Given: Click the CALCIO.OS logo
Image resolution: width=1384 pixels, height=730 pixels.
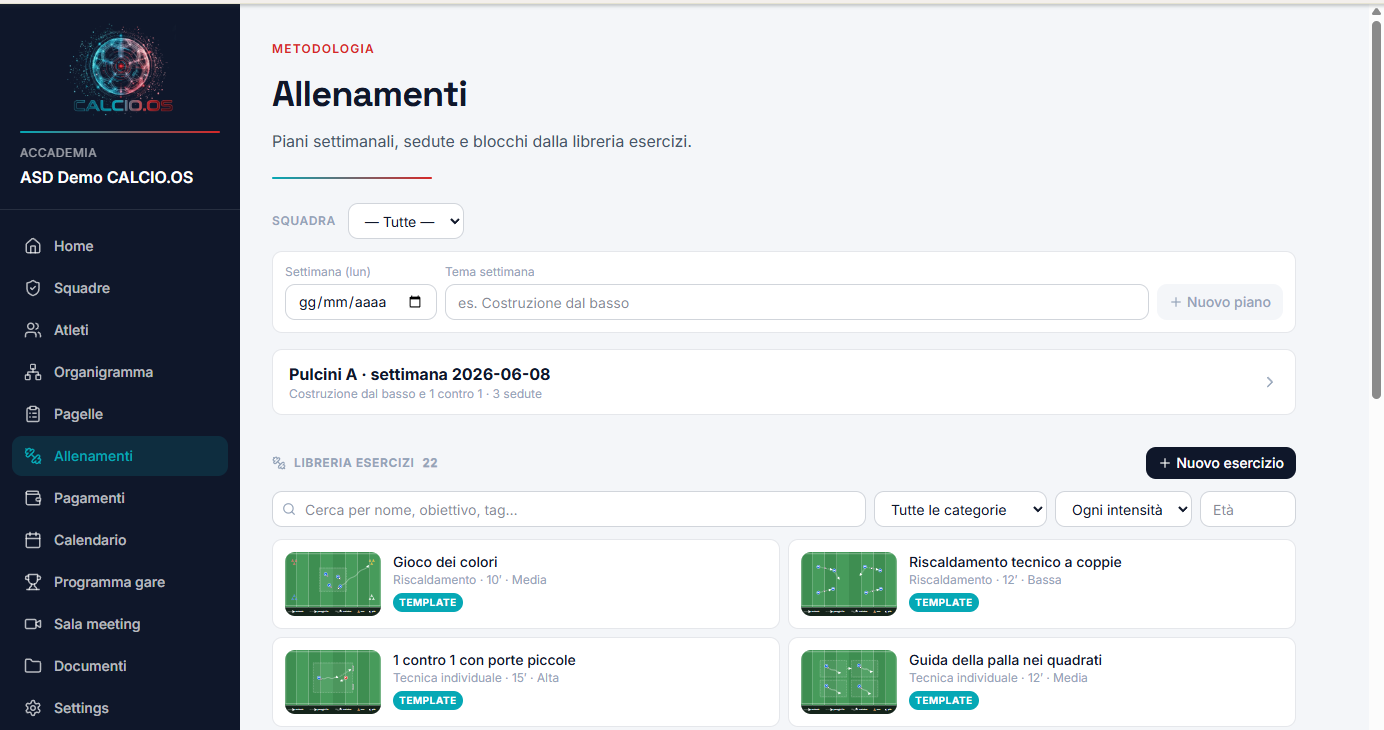Looking at the screenshot, I should (120, 70).
